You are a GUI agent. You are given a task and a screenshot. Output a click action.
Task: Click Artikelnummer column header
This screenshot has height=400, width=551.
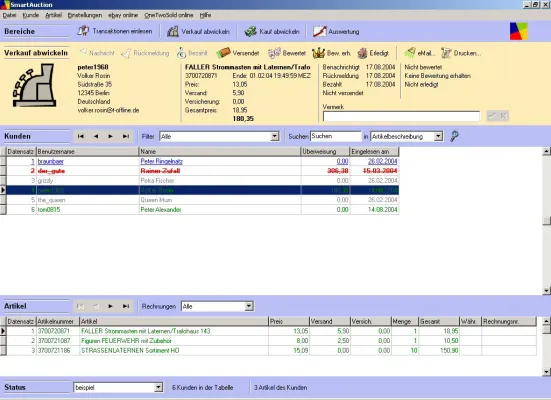pyautogui.click(x=58, y=321)
